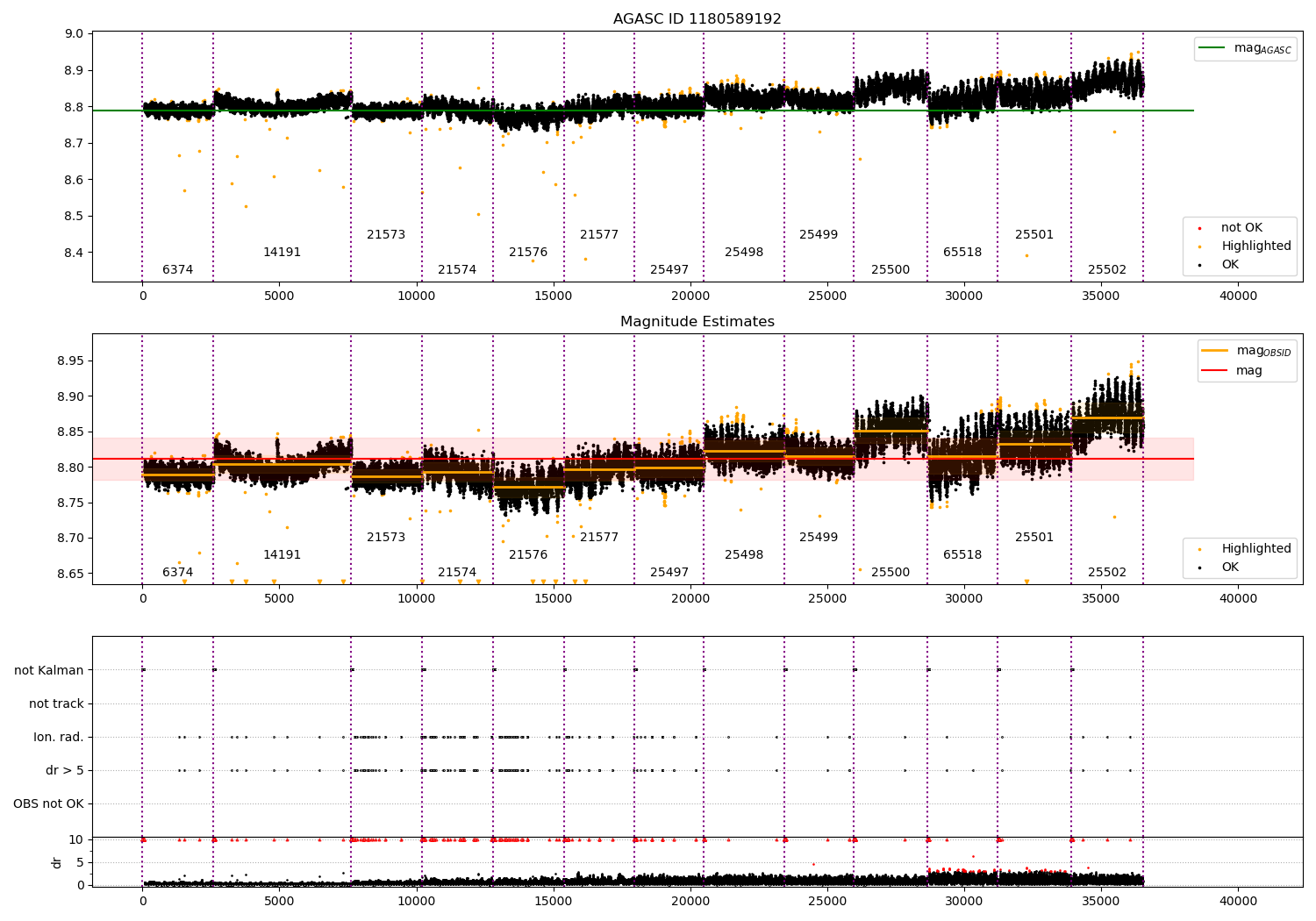Click OBSID label 25500 in the middle plot

point(890,573)
